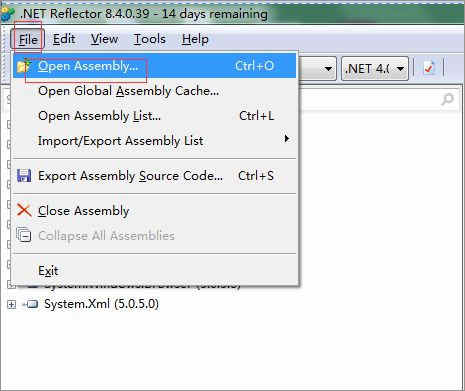This screenshot has height=391, width=465.
Task: Click the Open Assembly folder icon
Action: coord(24,66)
